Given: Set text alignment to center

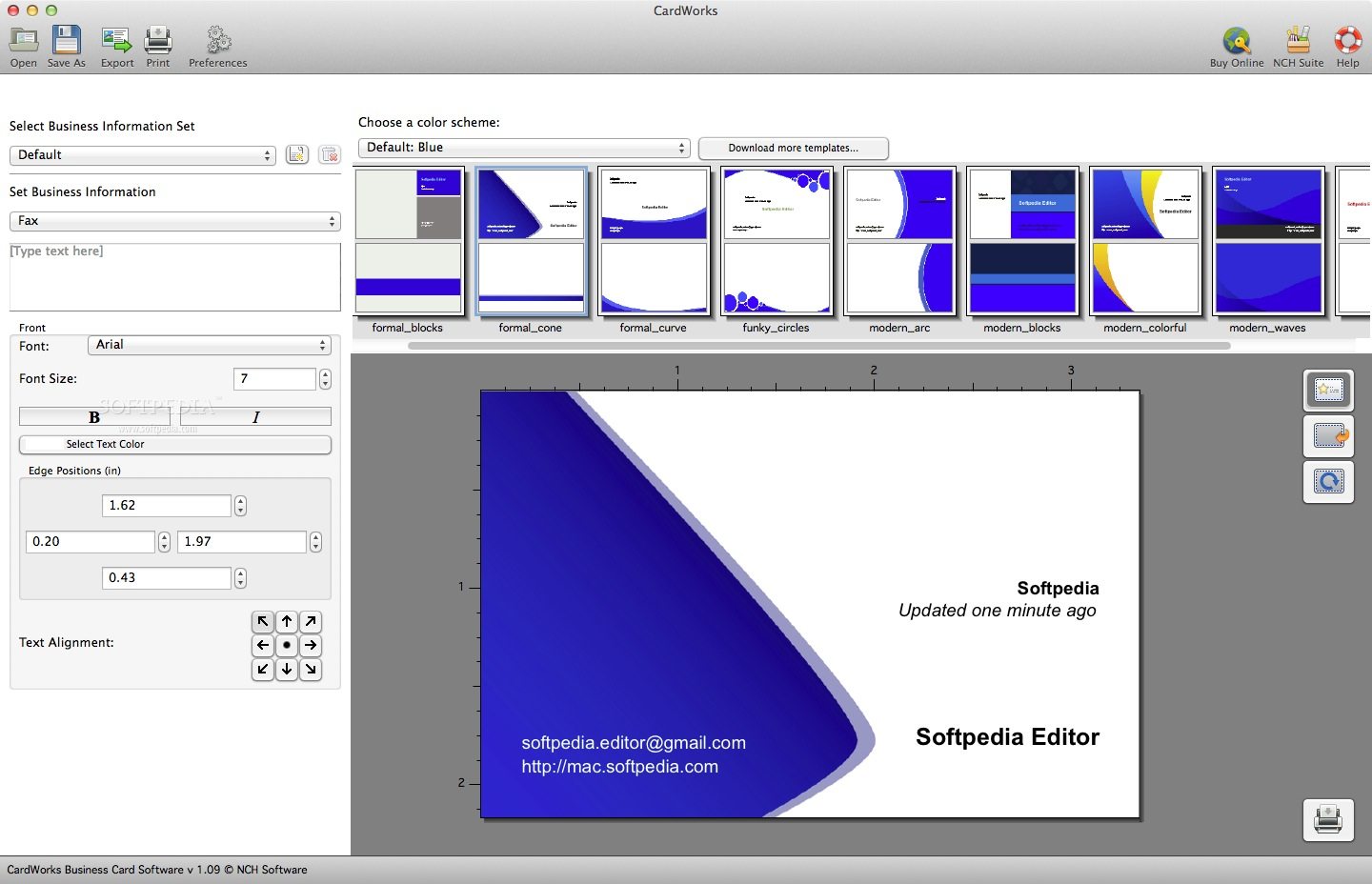Looking at the screenshot, I should (x=287, y=645).
